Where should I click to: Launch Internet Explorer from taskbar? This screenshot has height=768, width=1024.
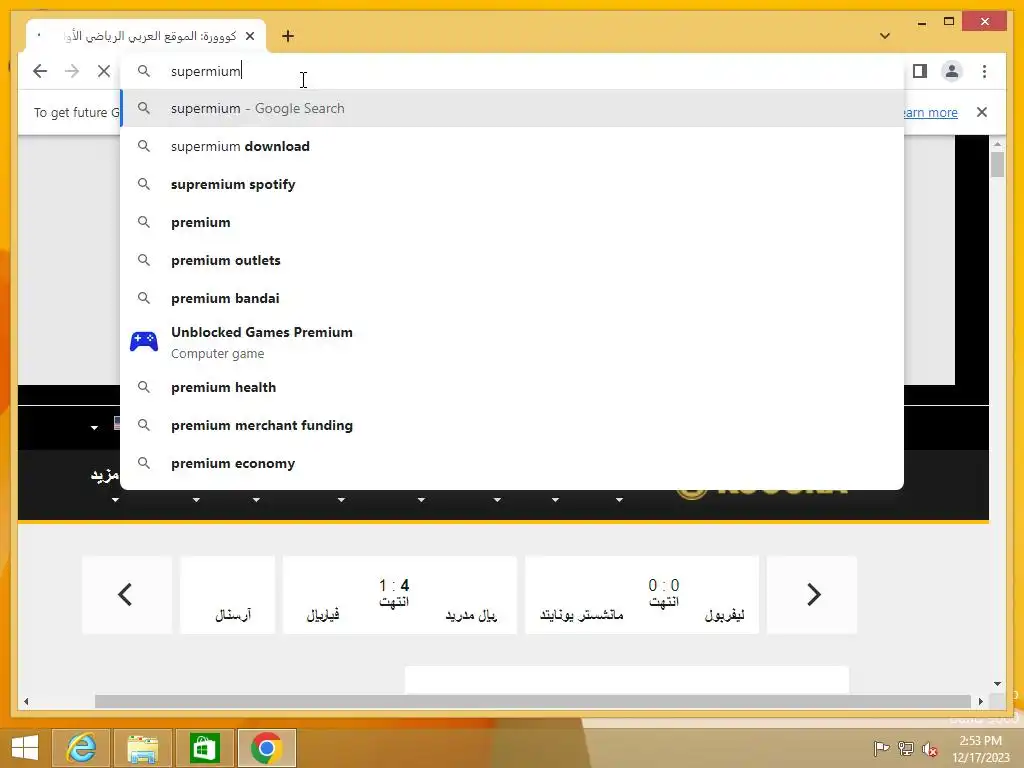pyautogui.click(x=81, y=748)
